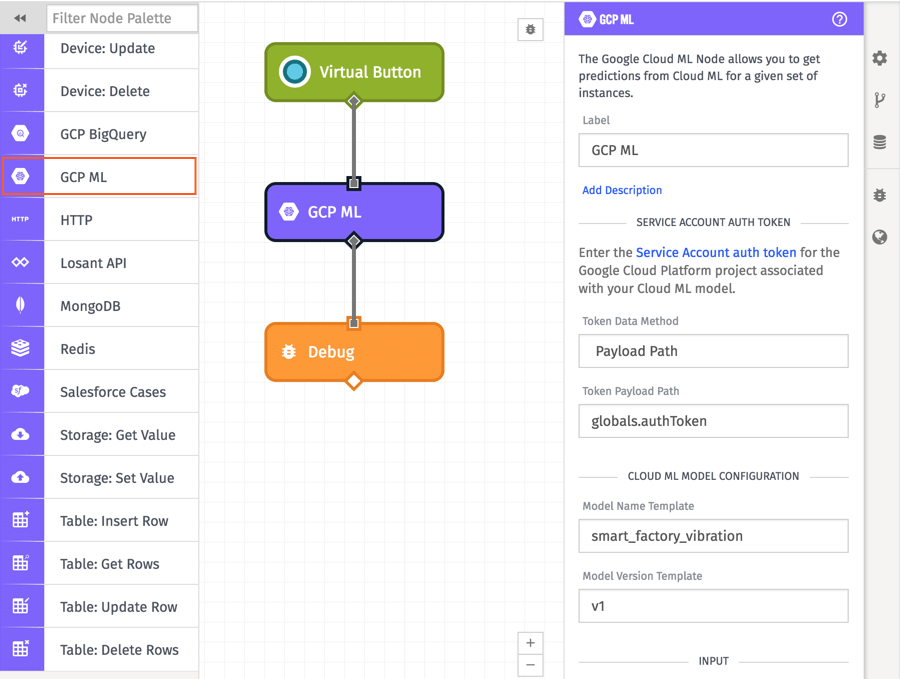Viewport: 900px width, 679px height.
Task: Click the Table: Get Rows icon
Action: pyautogui.click(x=21, y=562)
